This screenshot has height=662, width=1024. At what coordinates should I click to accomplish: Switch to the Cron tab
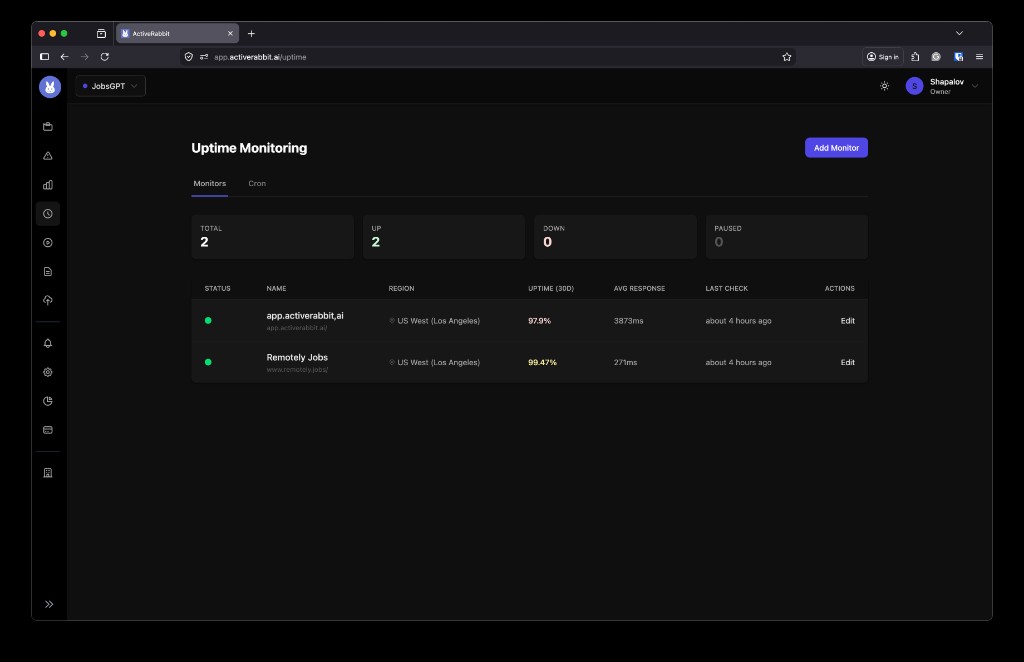tap(257, 183)
